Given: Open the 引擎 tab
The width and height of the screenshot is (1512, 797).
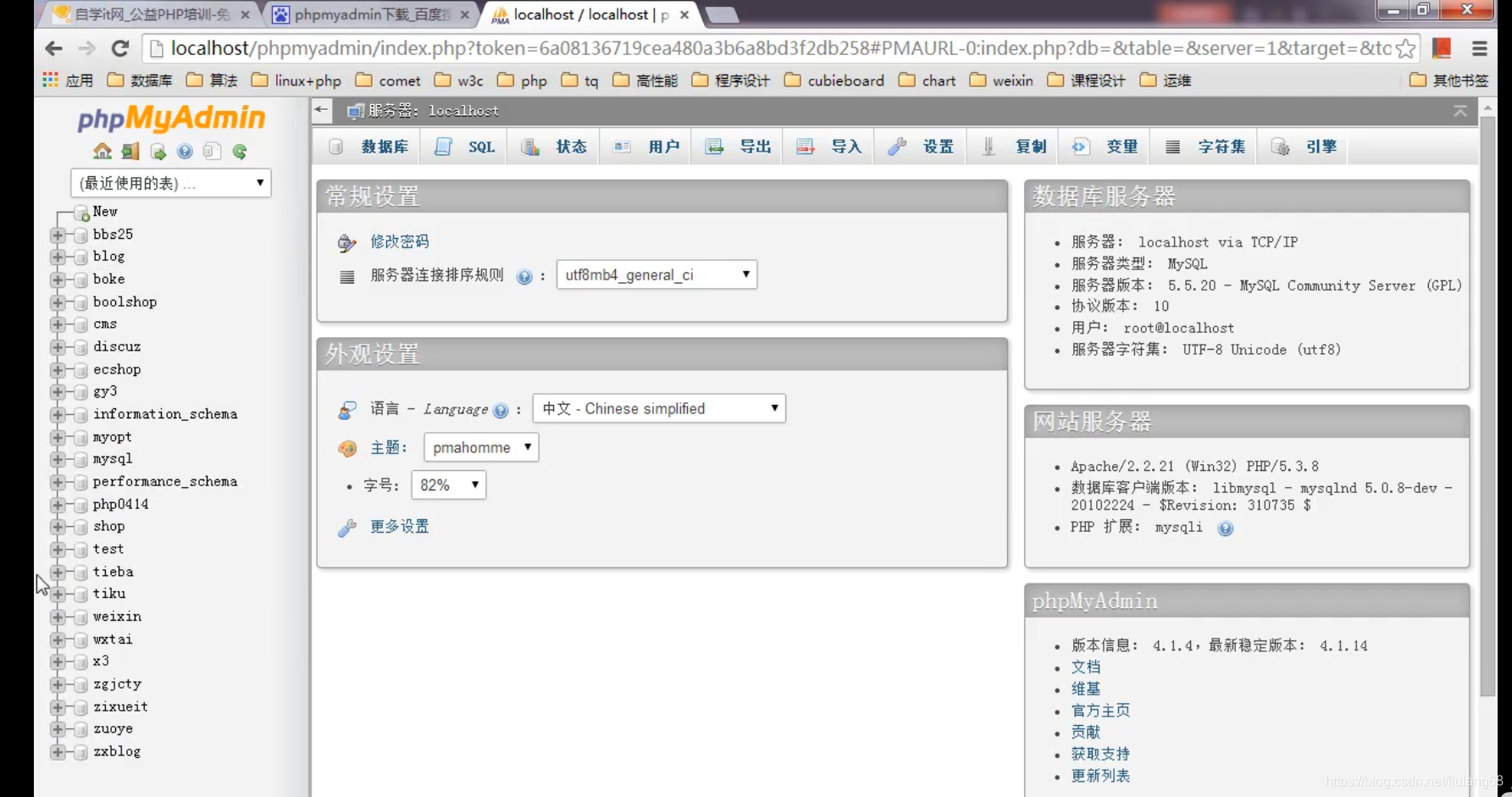Looking at the screenshot, I should point(1304,147).
